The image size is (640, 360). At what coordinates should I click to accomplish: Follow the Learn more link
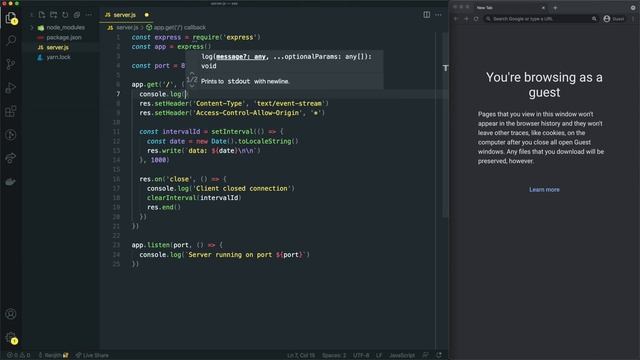point(544,189)
